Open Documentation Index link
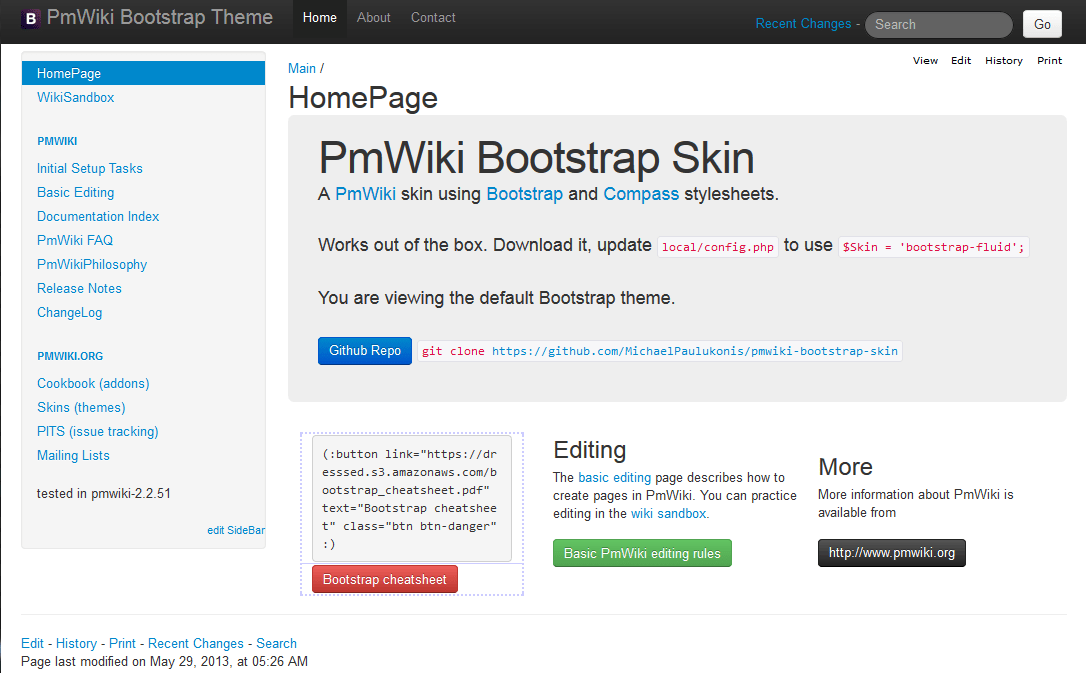Screen dimensions: 1086x673 [x=98, y=216]
